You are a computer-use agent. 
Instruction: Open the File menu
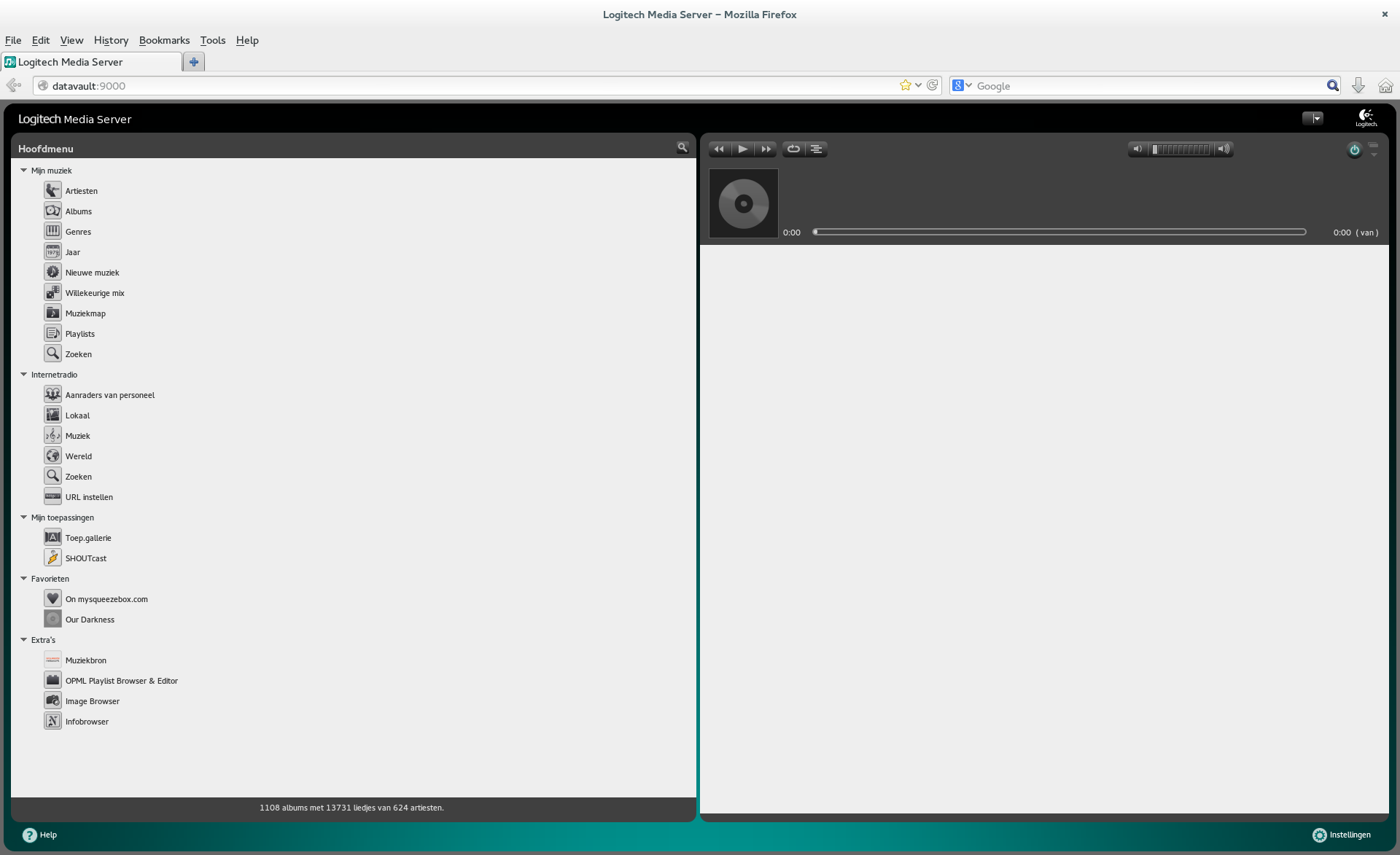pos(13,40)
